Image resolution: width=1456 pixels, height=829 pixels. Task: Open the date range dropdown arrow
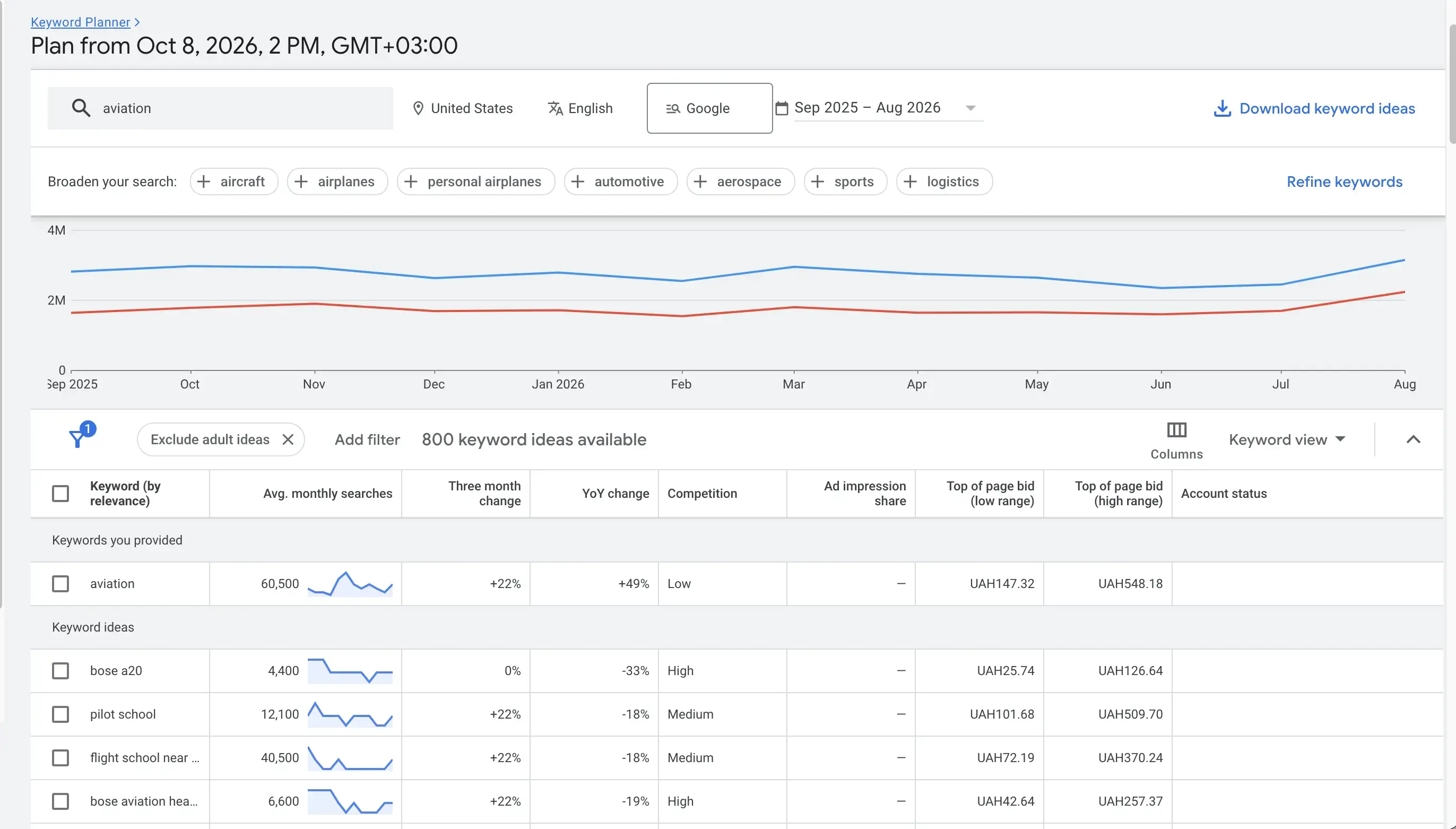[970, 108]
